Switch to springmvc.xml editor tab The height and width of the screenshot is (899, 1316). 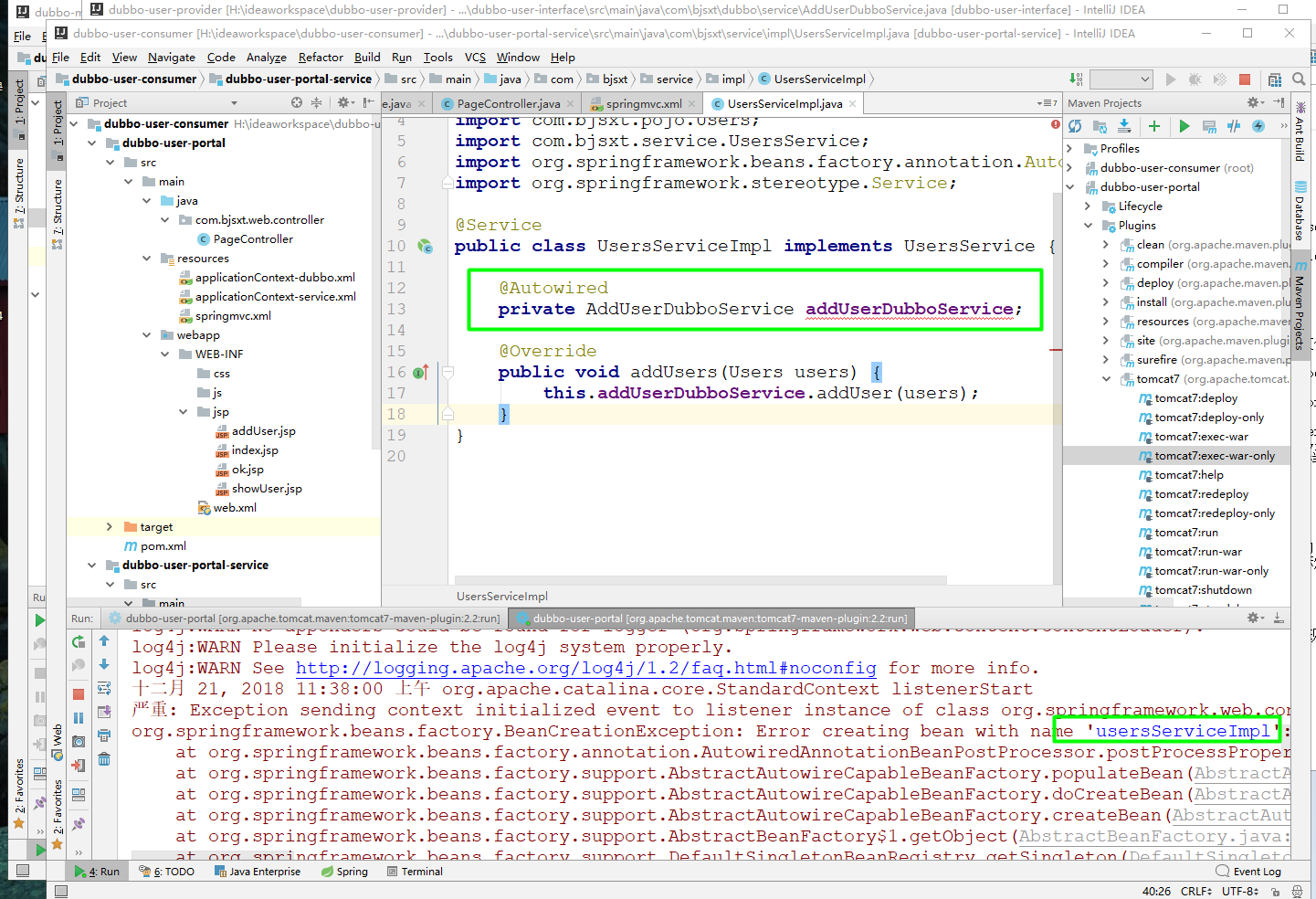(643, 103)
